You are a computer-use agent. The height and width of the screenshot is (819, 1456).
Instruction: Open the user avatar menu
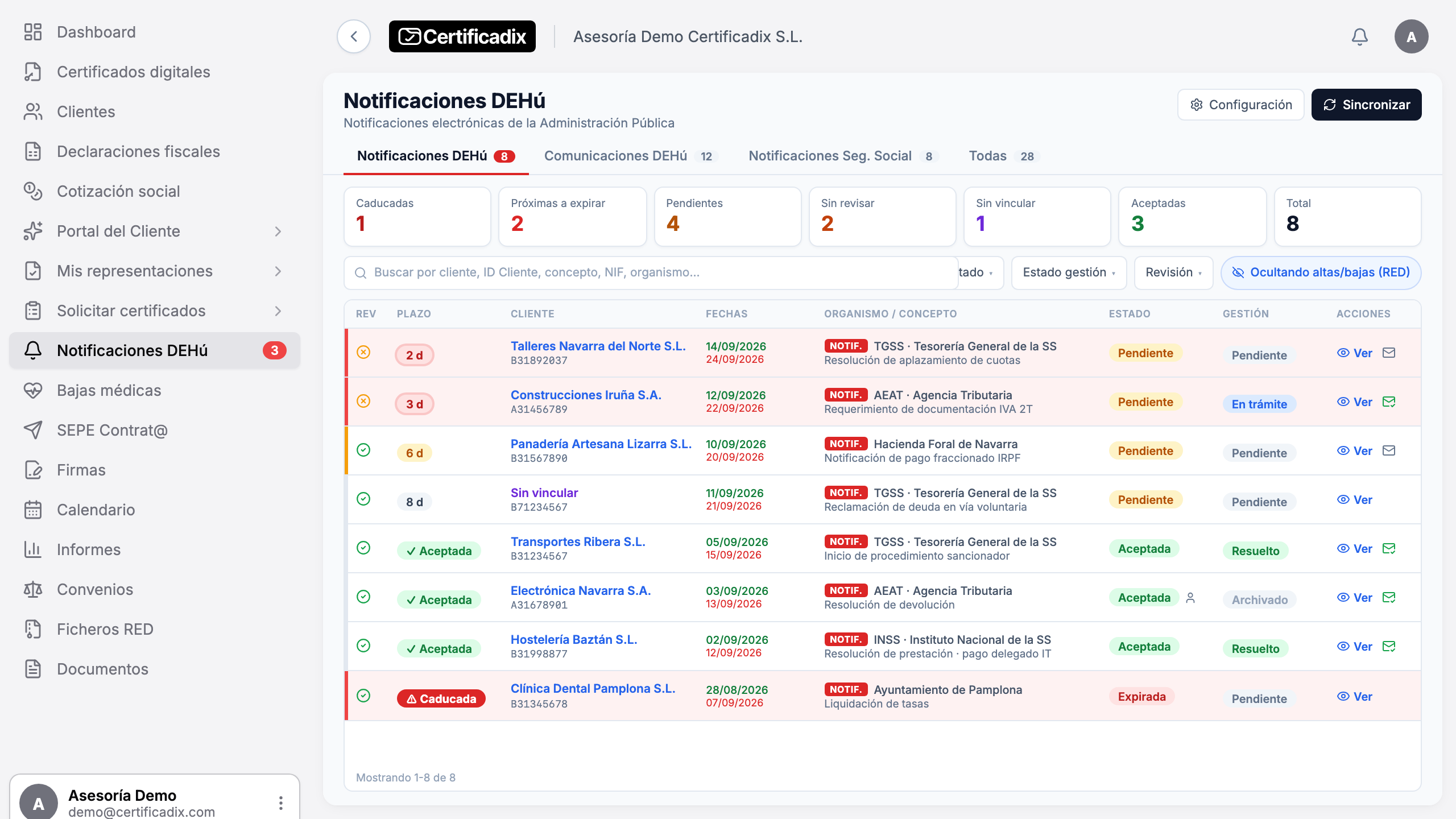click(x=1411, y=36)
